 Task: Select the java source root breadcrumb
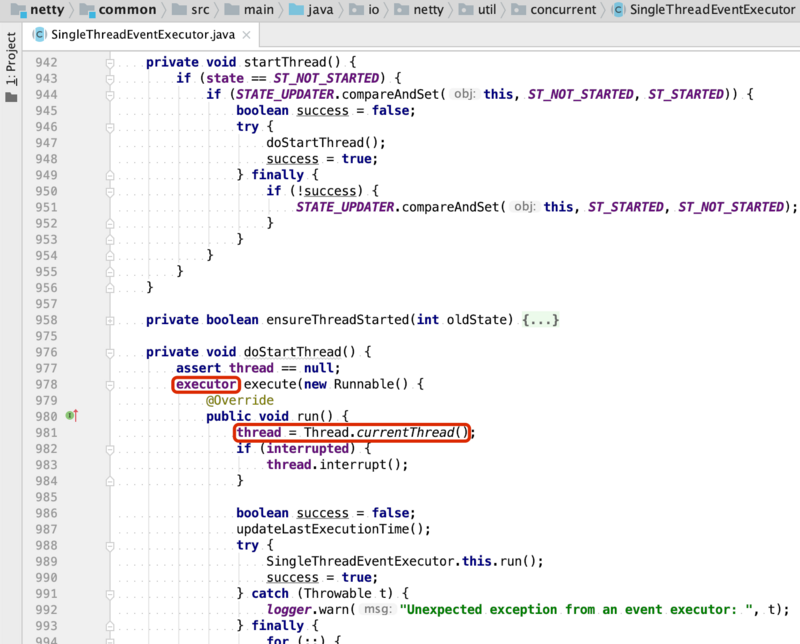tap(311, 10)
